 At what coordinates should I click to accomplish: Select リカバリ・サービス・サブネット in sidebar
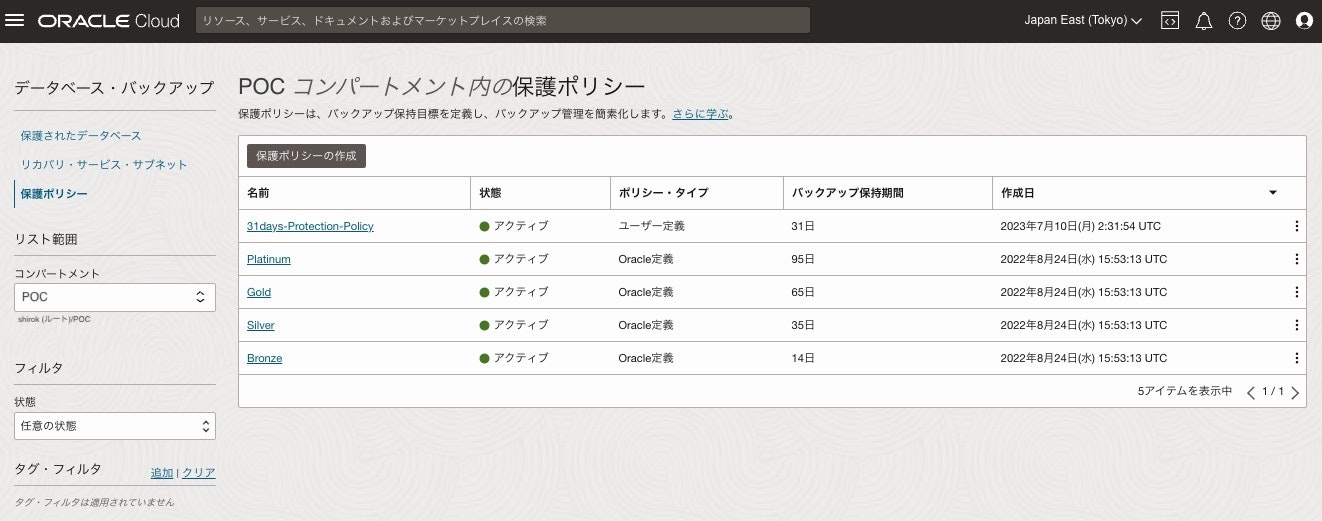(x=104, y=164)
